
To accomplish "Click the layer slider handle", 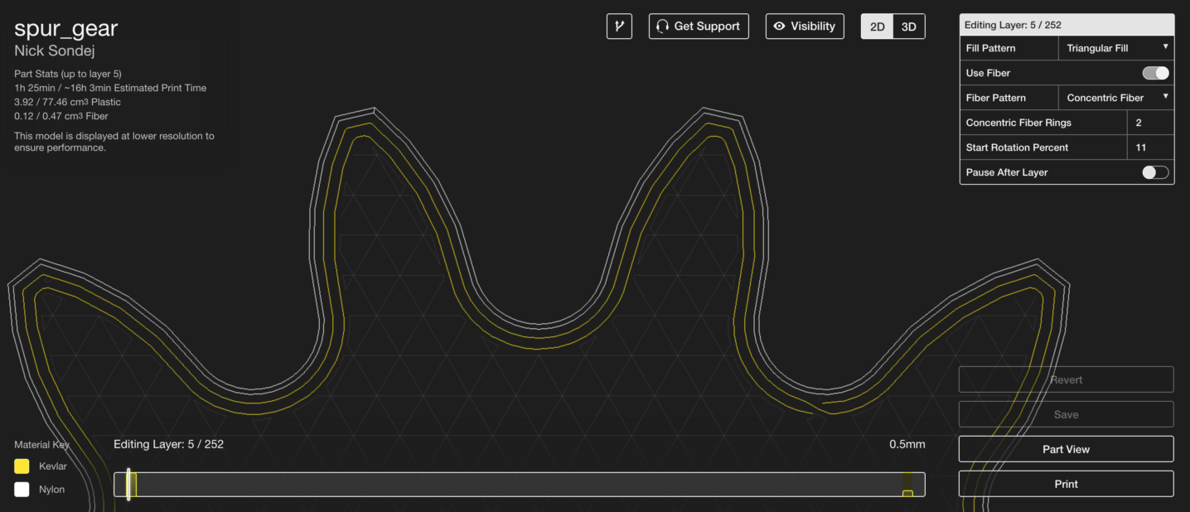I will pyautogui.click(x=129, y=484).
